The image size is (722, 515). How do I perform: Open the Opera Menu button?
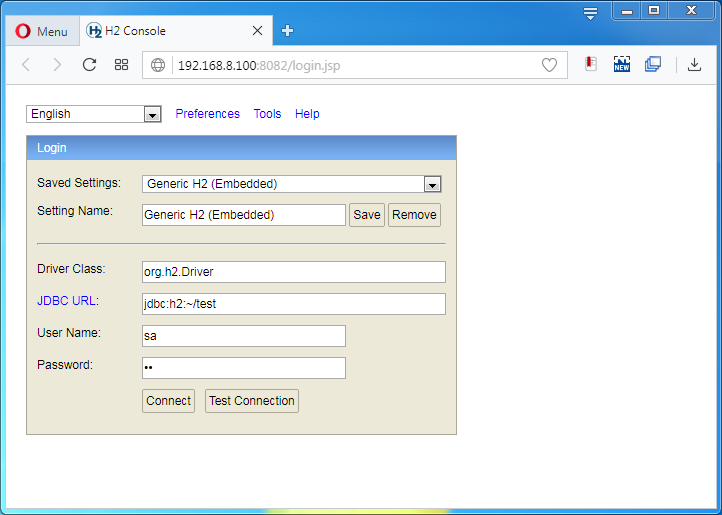pos(42,31)
